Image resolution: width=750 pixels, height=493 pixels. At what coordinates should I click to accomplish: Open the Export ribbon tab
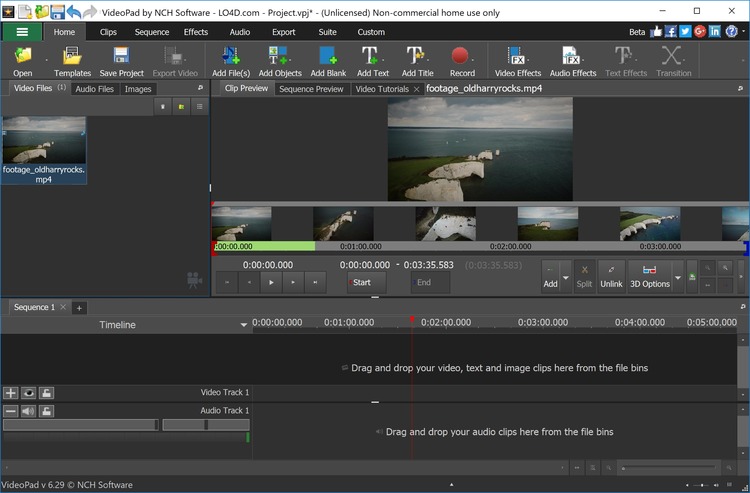pyautogui.click(x=284, y=32)
